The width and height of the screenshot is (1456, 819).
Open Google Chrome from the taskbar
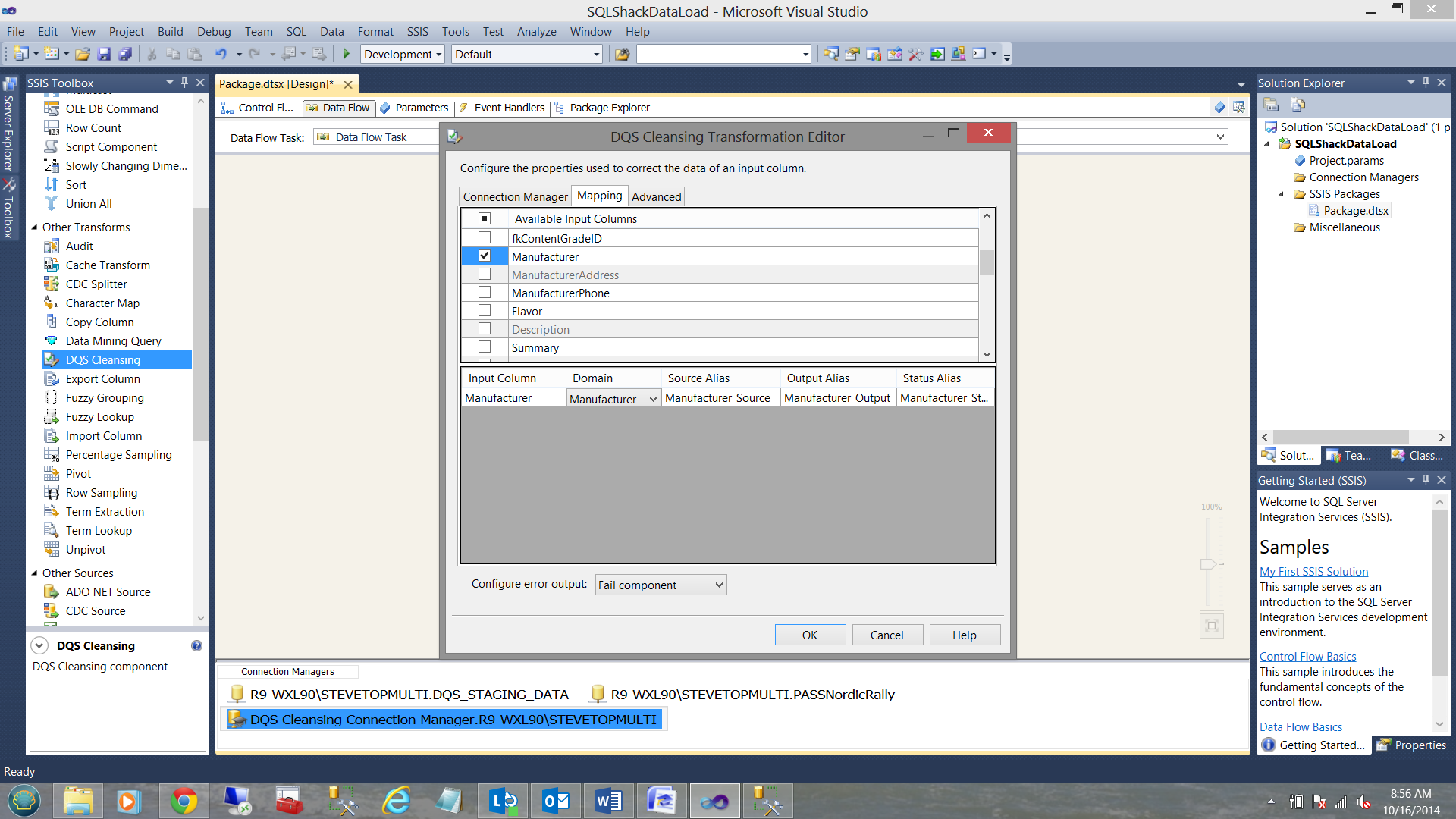(183, 801)
